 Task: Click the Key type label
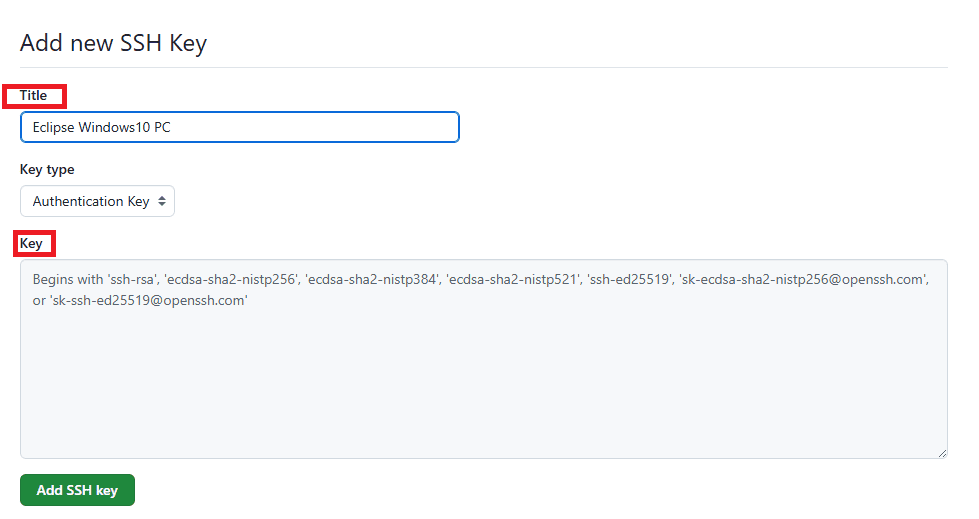click(x=47, y=170)
